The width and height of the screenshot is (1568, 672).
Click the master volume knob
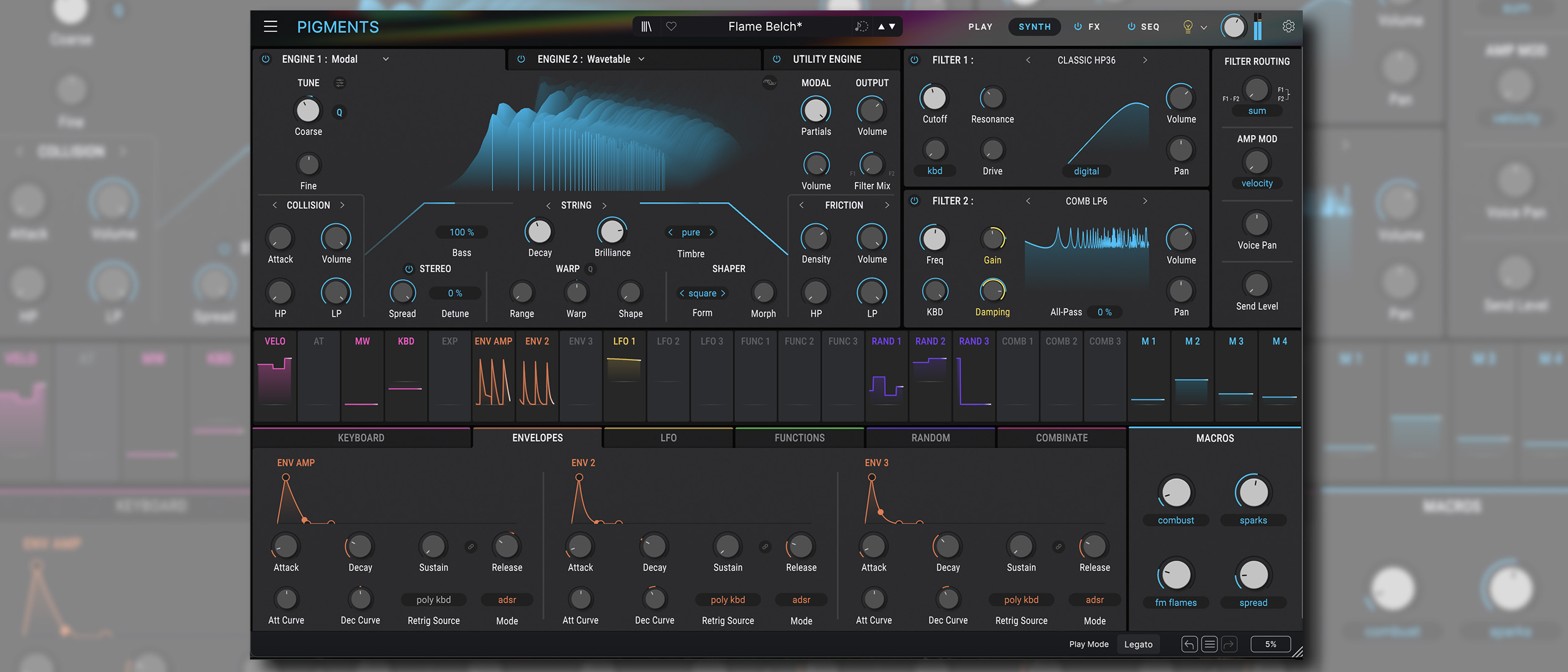pyautogui.click(x=1234, y=27)
